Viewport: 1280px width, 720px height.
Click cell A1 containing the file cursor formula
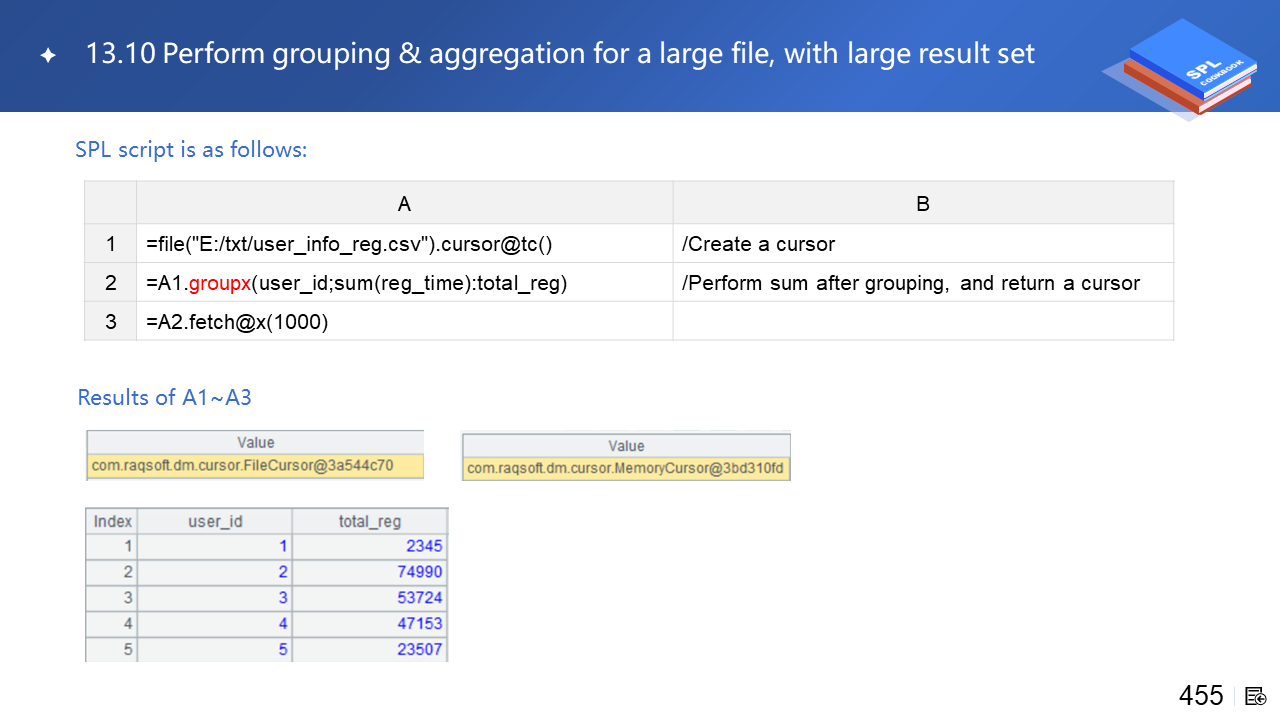pyautogui.click(x=349, y=244)
